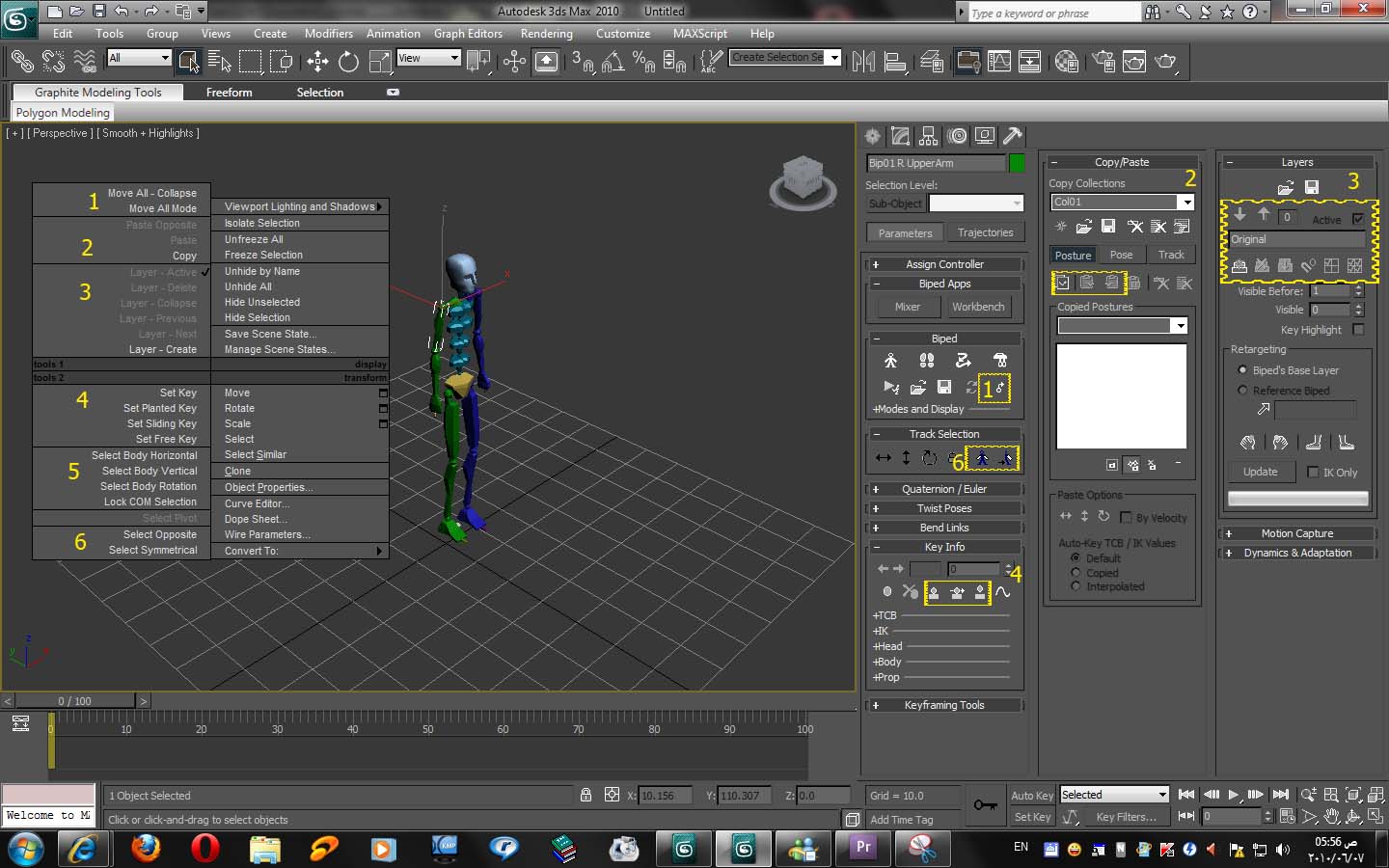Click the Update button in Layers

click(1260, 472)
